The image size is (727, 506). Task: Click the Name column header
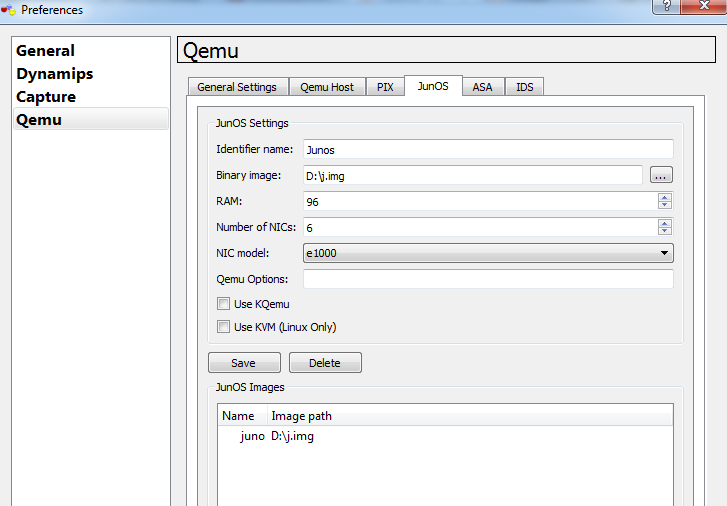coord(242,416)
